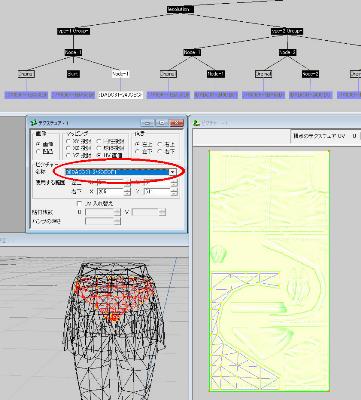Select the Layer 2 Group tree node
361x400 pixels.
tap(287, 31)
